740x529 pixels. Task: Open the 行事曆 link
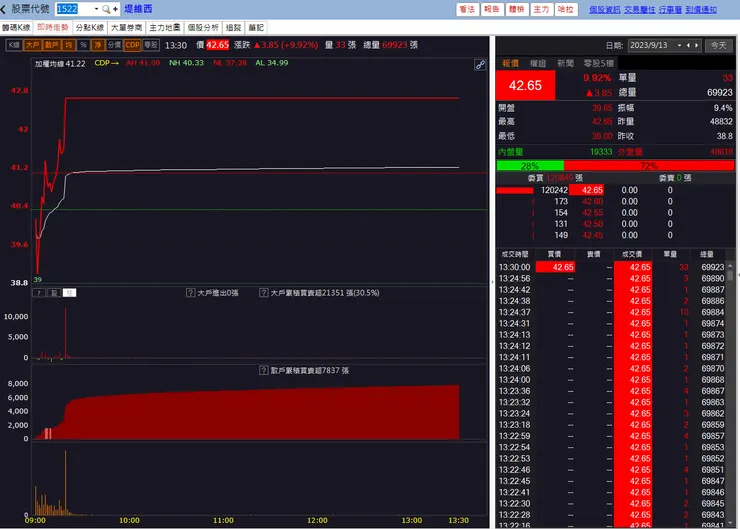click(x=670, y=9)
